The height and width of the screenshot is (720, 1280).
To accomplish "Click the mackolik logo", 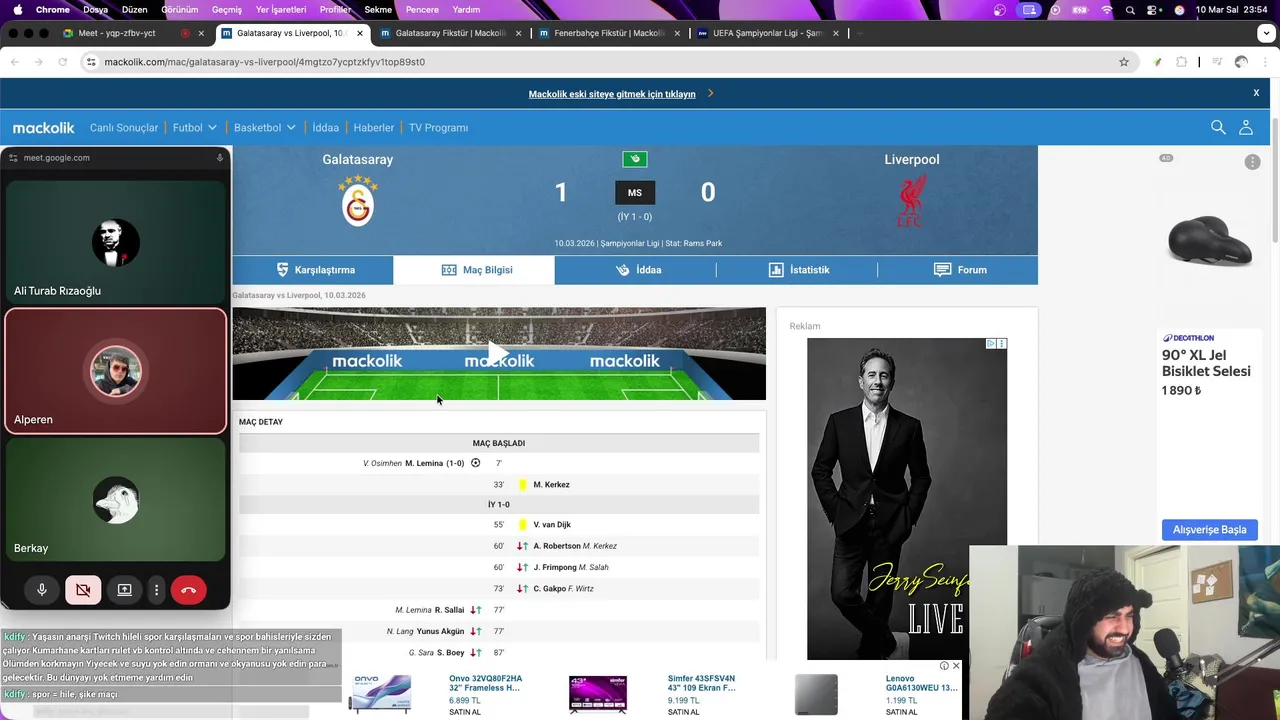I will click(x=43, y=128).
